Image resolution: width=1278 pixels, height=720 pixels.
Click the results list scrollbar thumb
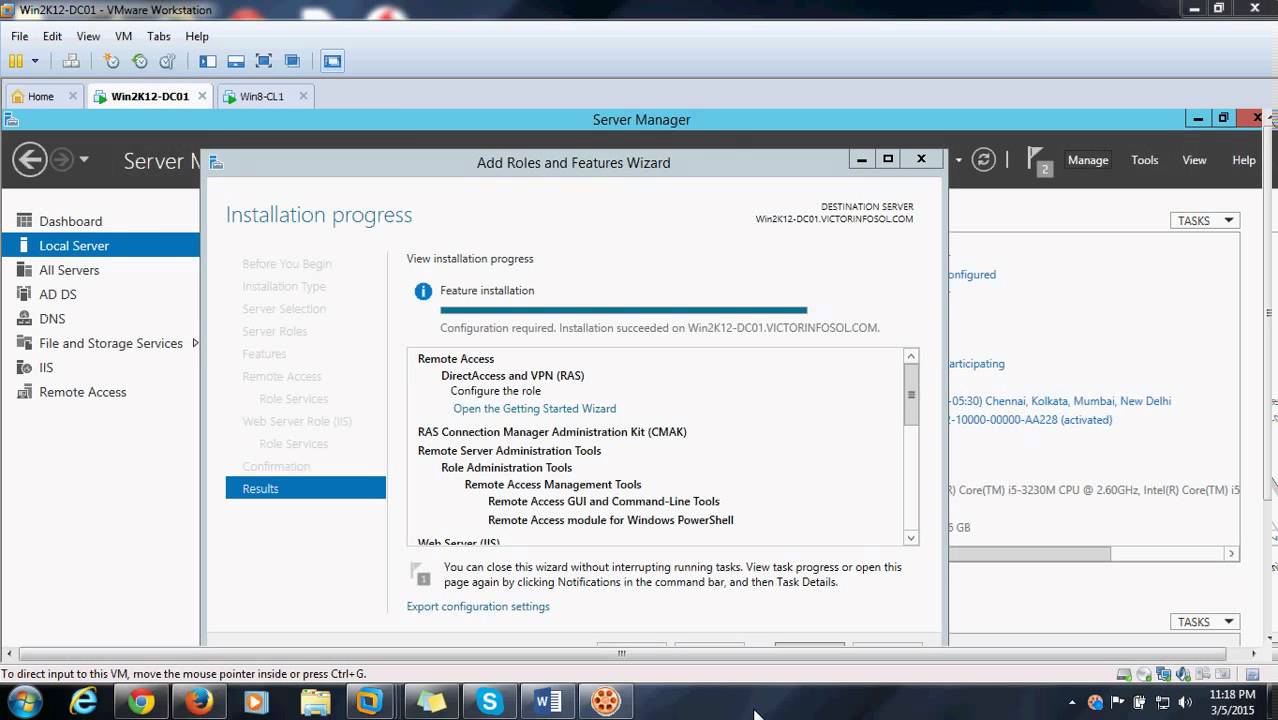click(911, 394)
